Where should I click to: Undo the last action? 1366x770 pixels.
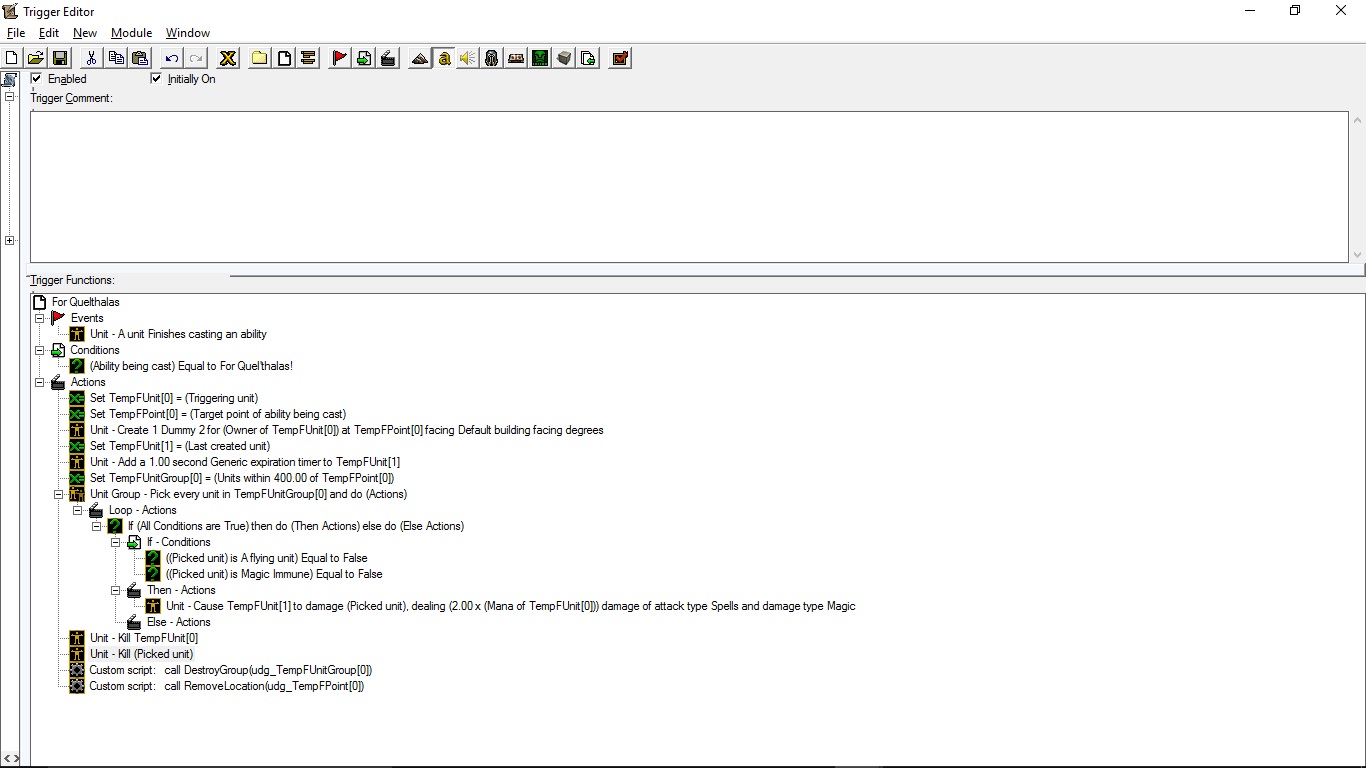click(x=172, y=58)
